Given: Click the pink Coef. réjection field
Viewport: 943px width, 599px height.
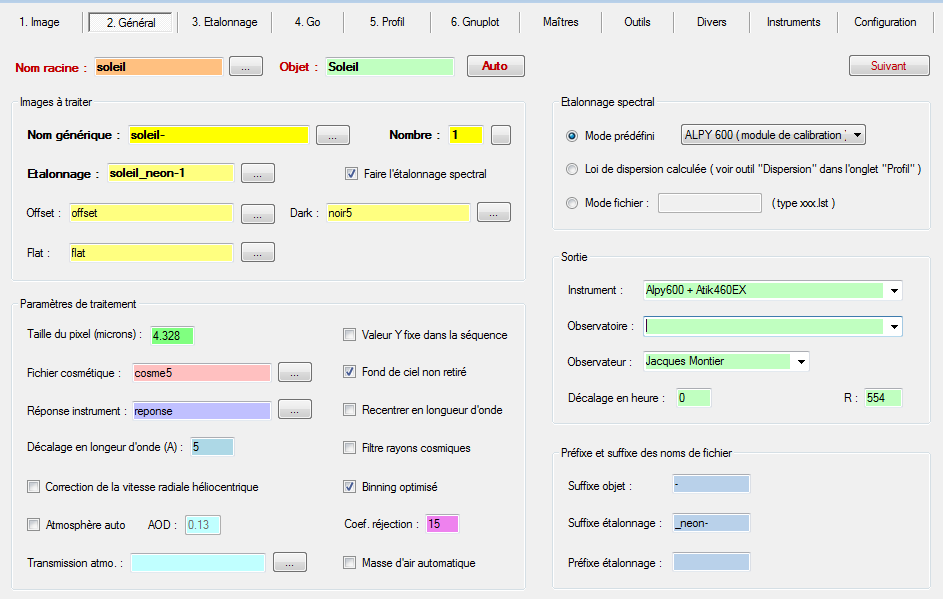Looking at the screenshot, I should pyautogui.click(x=441, y=524).
